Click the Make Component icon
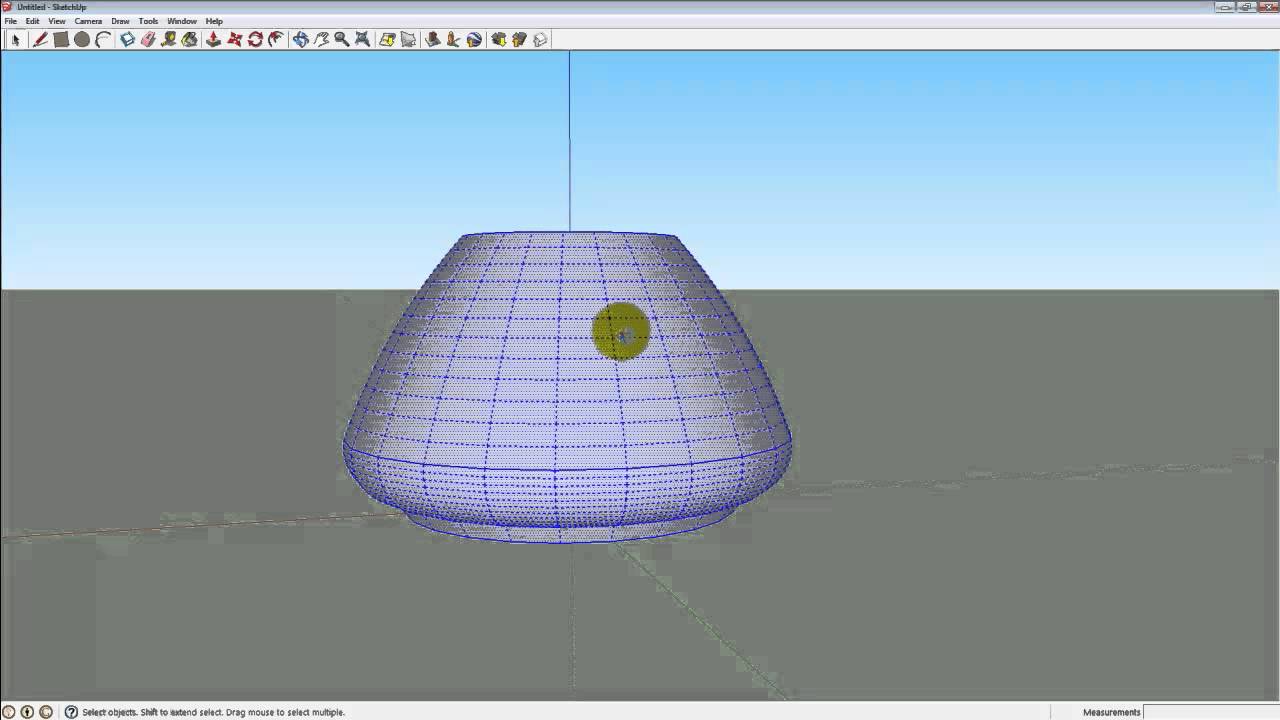1280x720 pixels. 125,39
